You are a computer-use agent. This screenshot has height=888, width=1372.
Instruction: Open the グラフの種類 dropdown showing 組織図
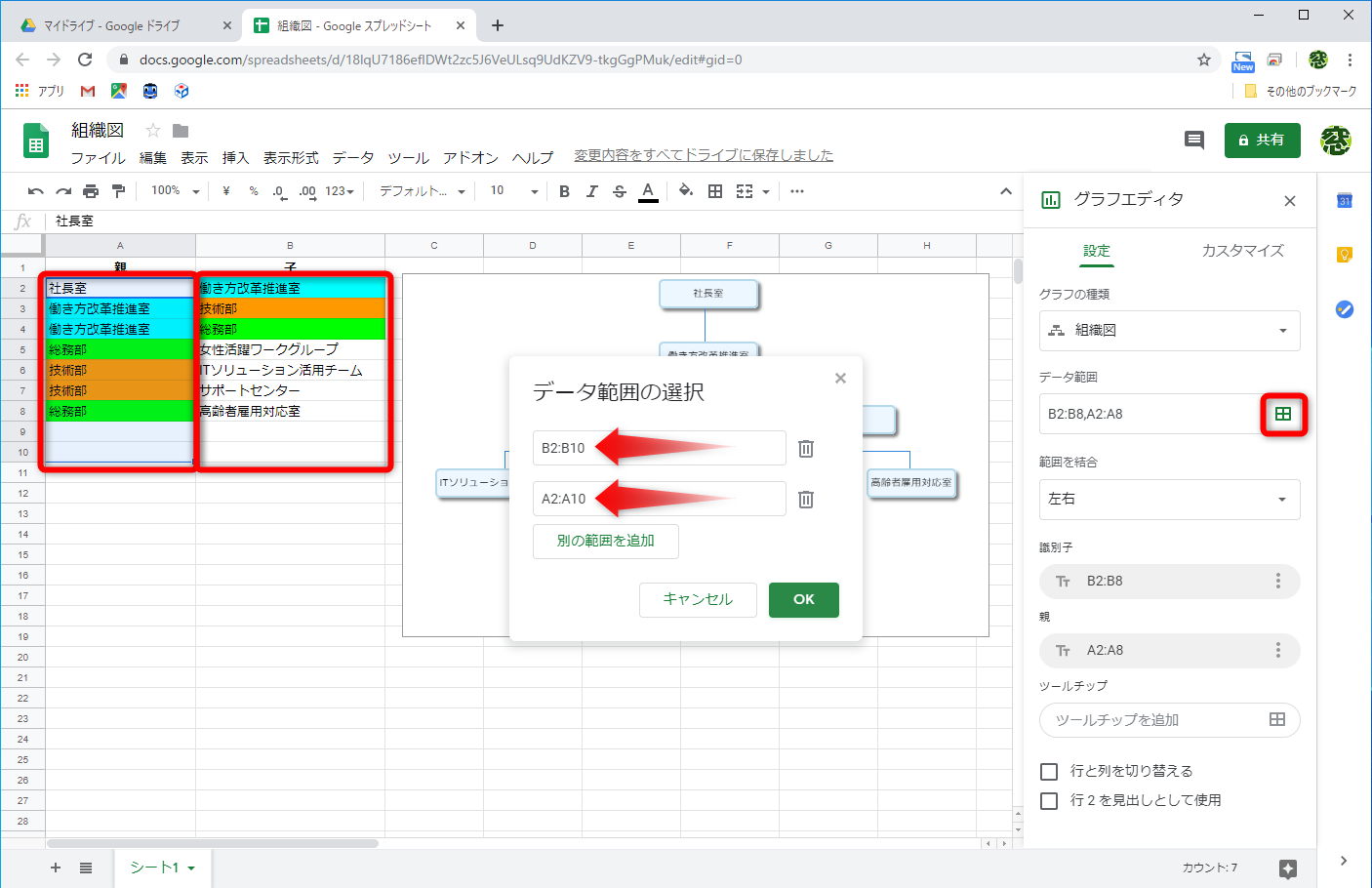pyautogui.click(x=1169, y=331)
